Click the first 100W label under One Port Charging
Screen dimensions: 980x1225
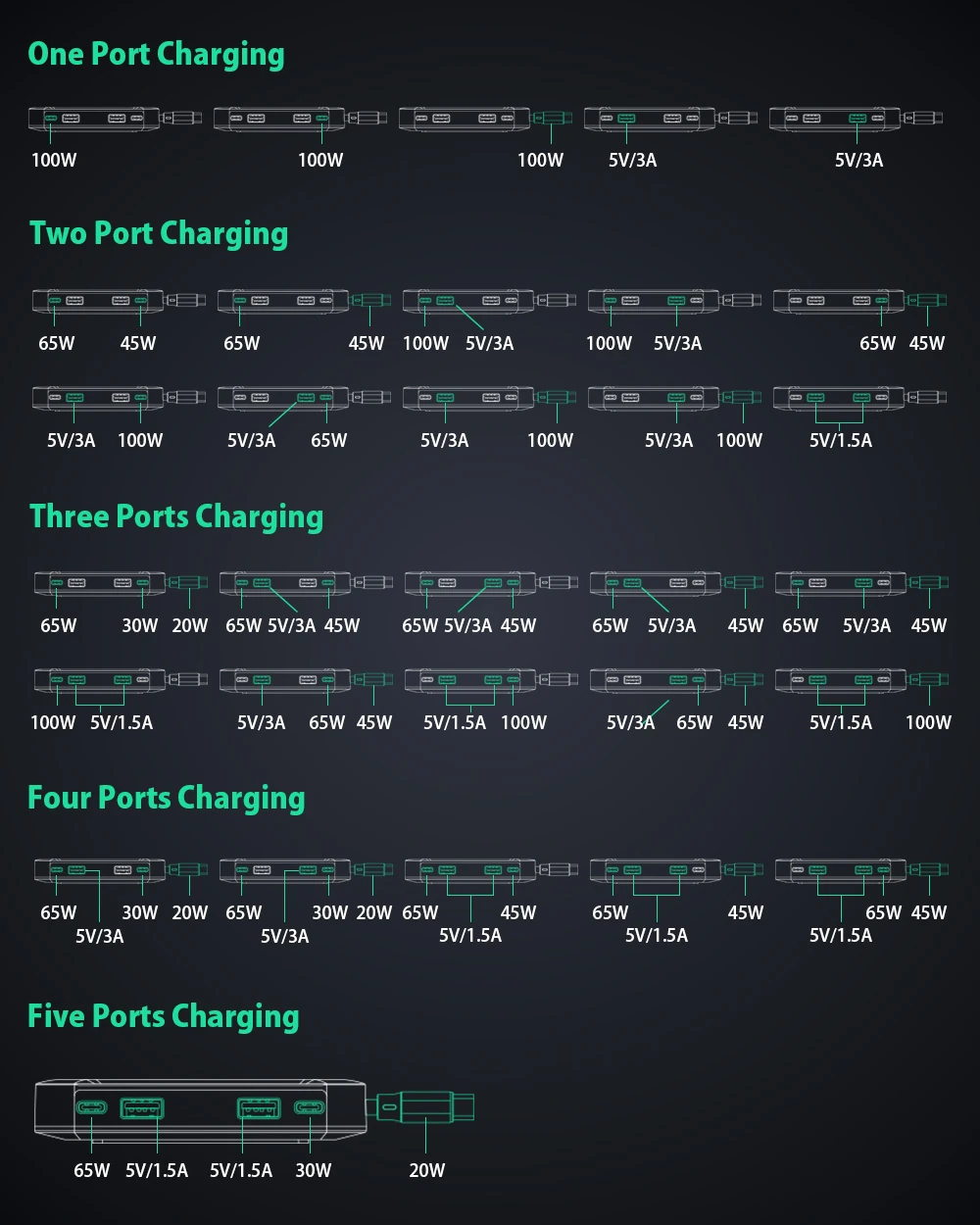pyautogui.click(x=54, y=160)
